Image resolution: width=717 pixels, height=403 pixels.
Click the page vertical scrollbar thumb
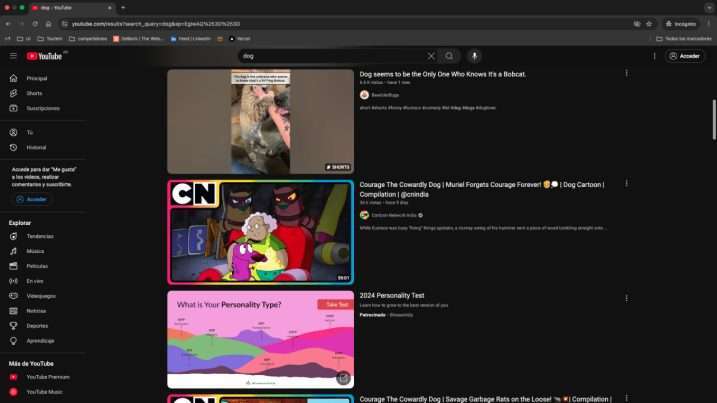click(714, 119)
